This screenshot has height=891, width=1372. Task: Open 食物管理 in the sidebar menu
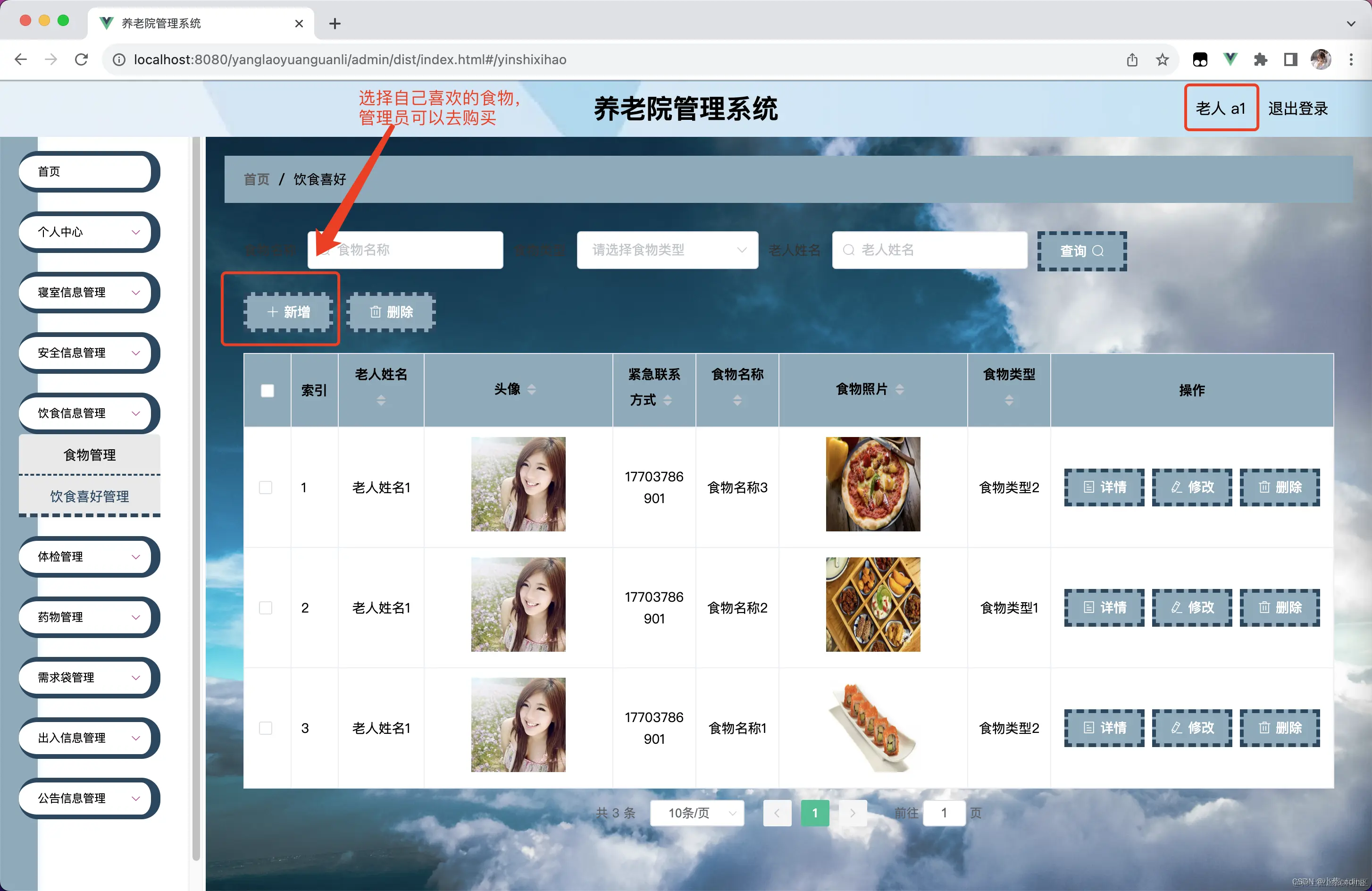[x=89, y=454]
